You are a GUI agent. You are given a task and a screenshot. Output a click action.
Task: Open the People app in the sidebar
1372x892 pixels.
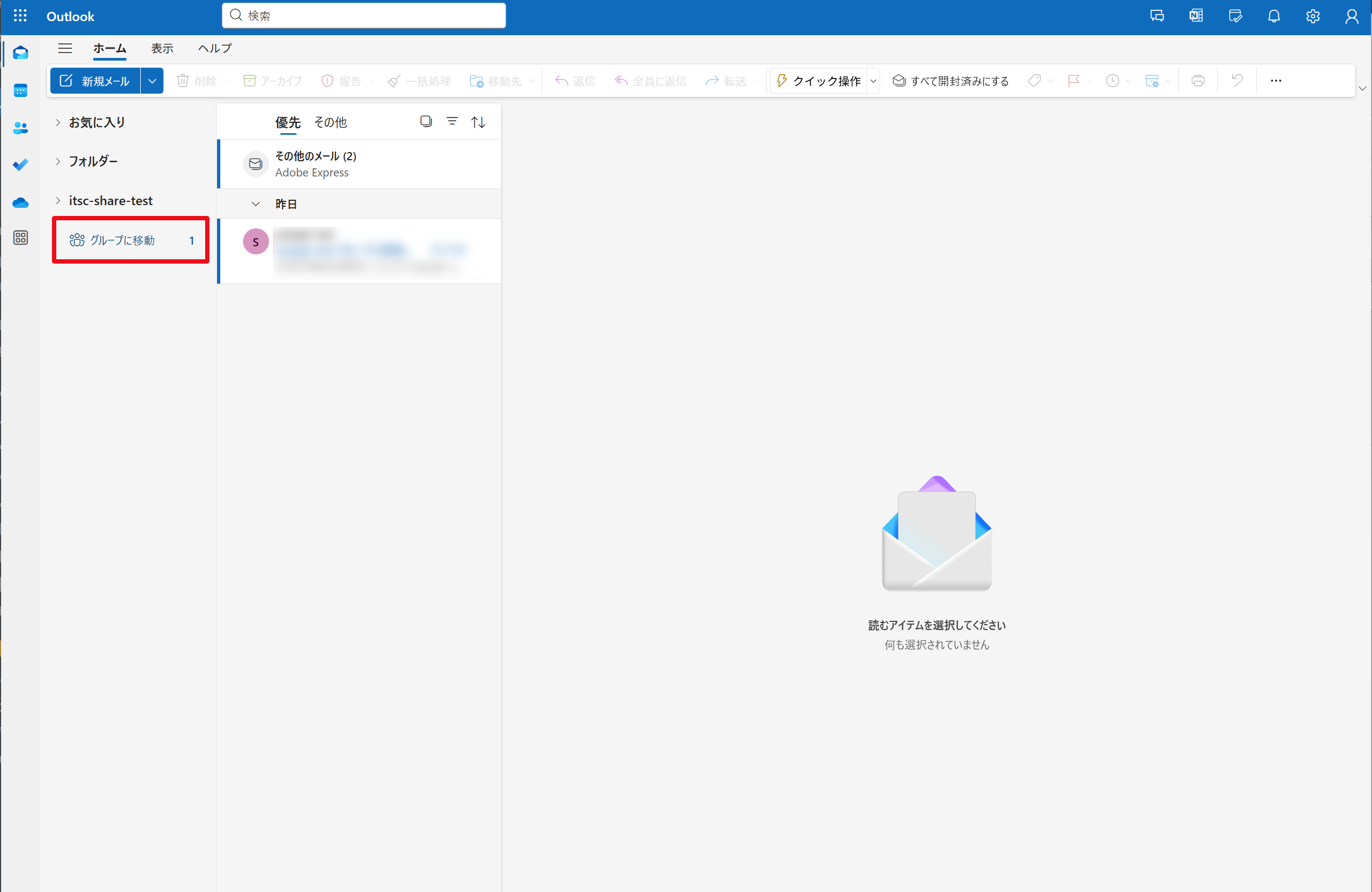tap(20, 128)
